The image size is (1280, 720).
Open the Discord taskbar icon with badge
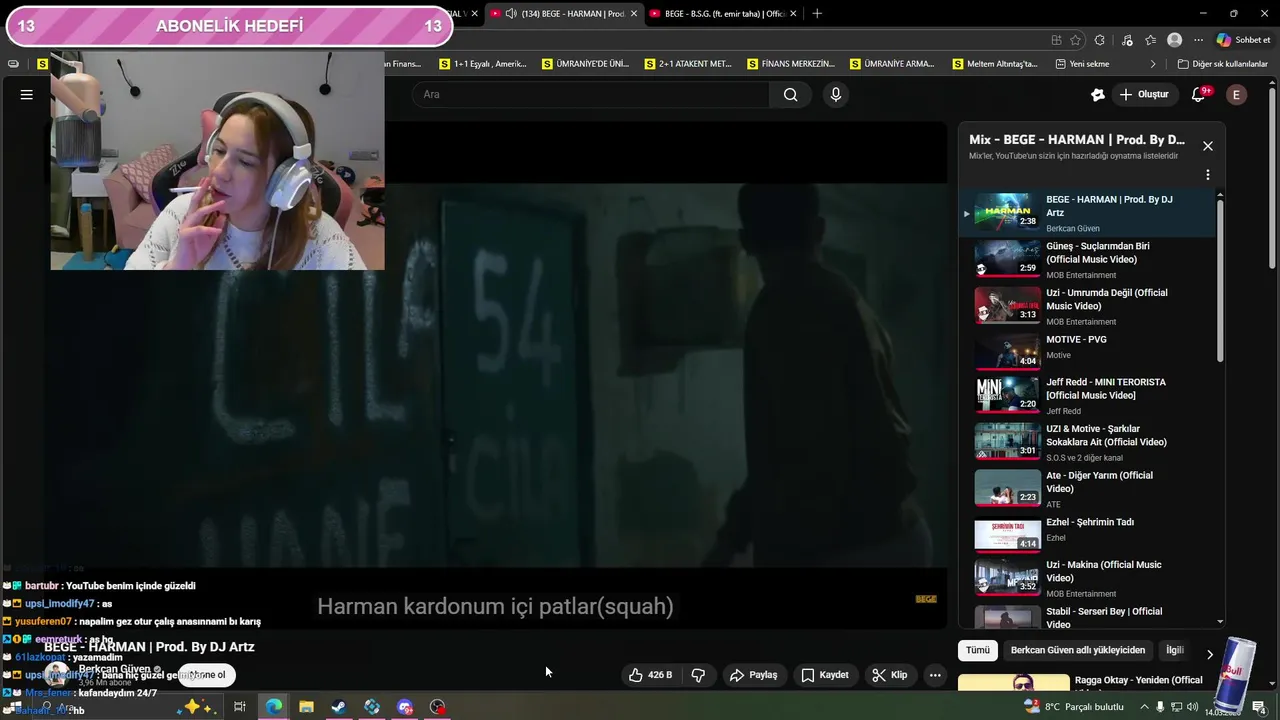click(x=405, y=707)
